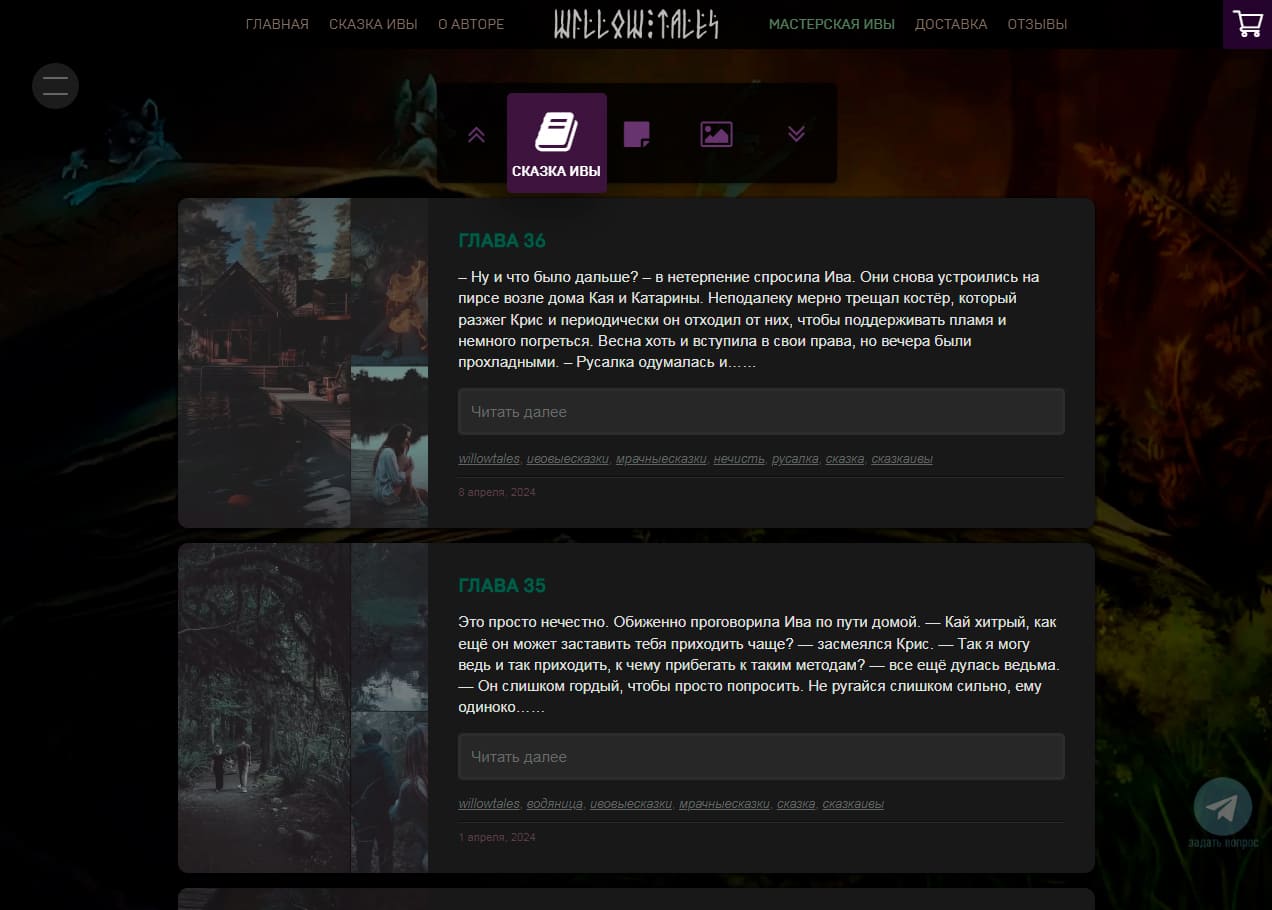Viewport: 1272px width, 910px height.
Task: Click the водяница tag link
Action: pos(554,804)
